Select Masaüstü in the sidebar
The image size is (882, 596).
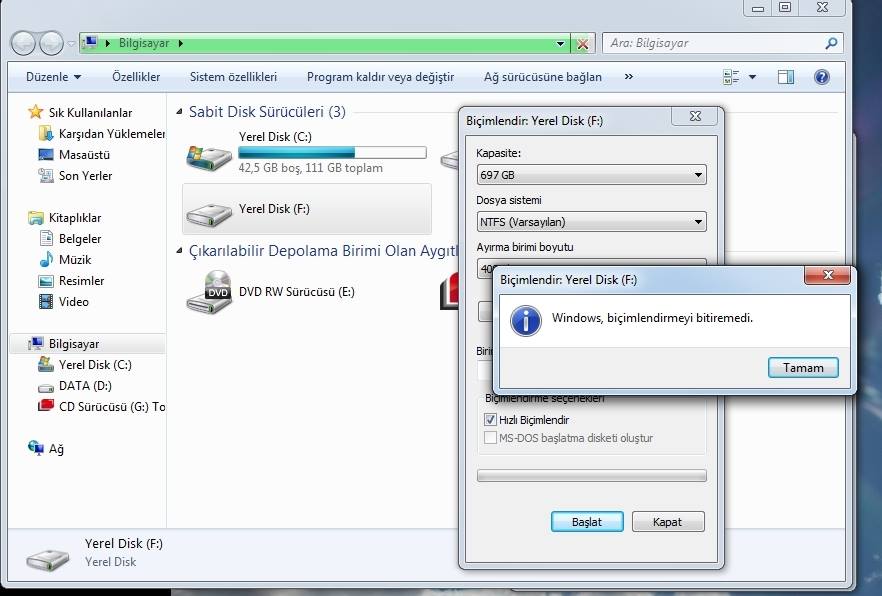pos(84,155)
